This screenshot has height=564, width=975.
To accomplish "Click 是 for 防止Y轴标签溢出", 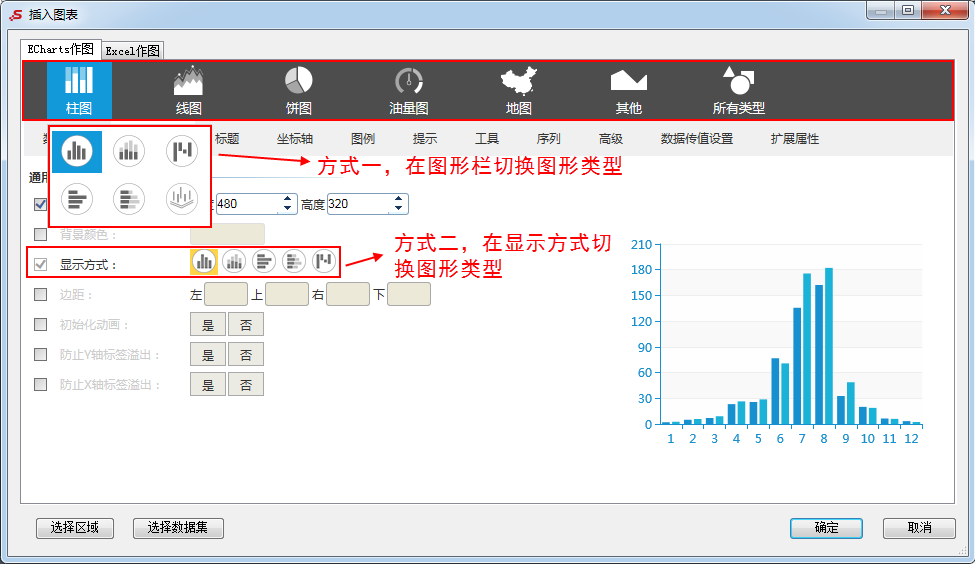I will click(x=208, y=354).
